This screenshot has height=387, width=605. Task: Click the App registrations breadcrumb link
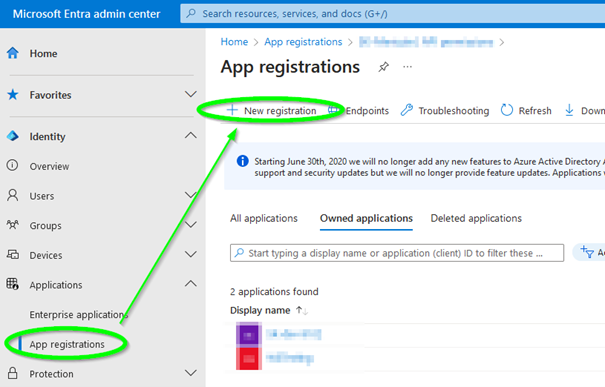point(303,42)
